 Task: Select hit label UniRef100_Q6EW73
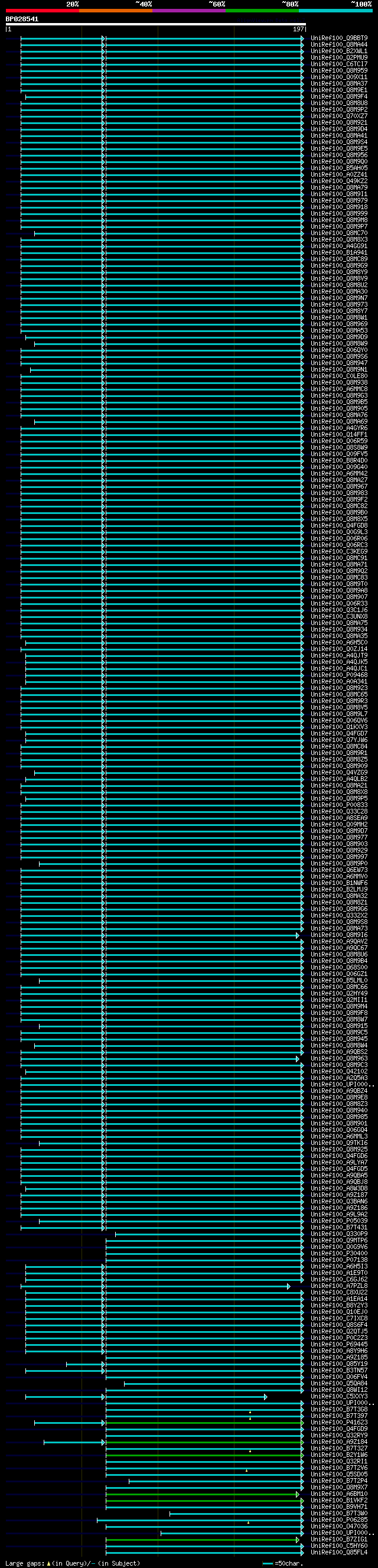[339, 870]
